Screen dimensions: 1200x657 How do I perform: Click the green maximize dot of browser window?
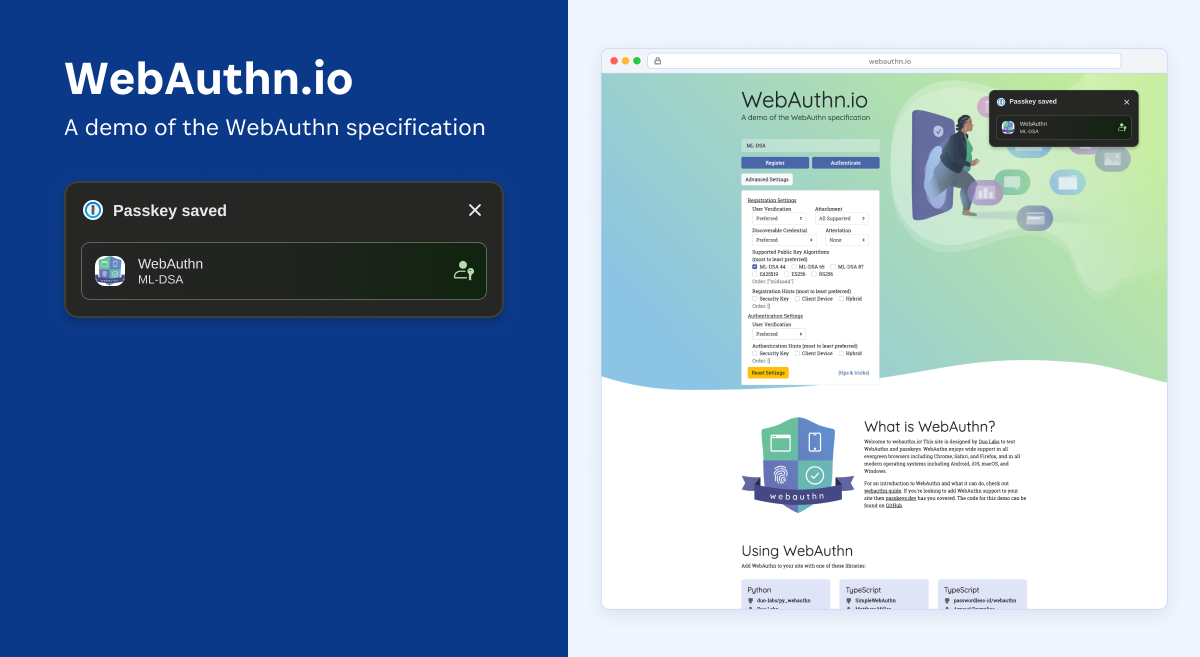(637, 61)
